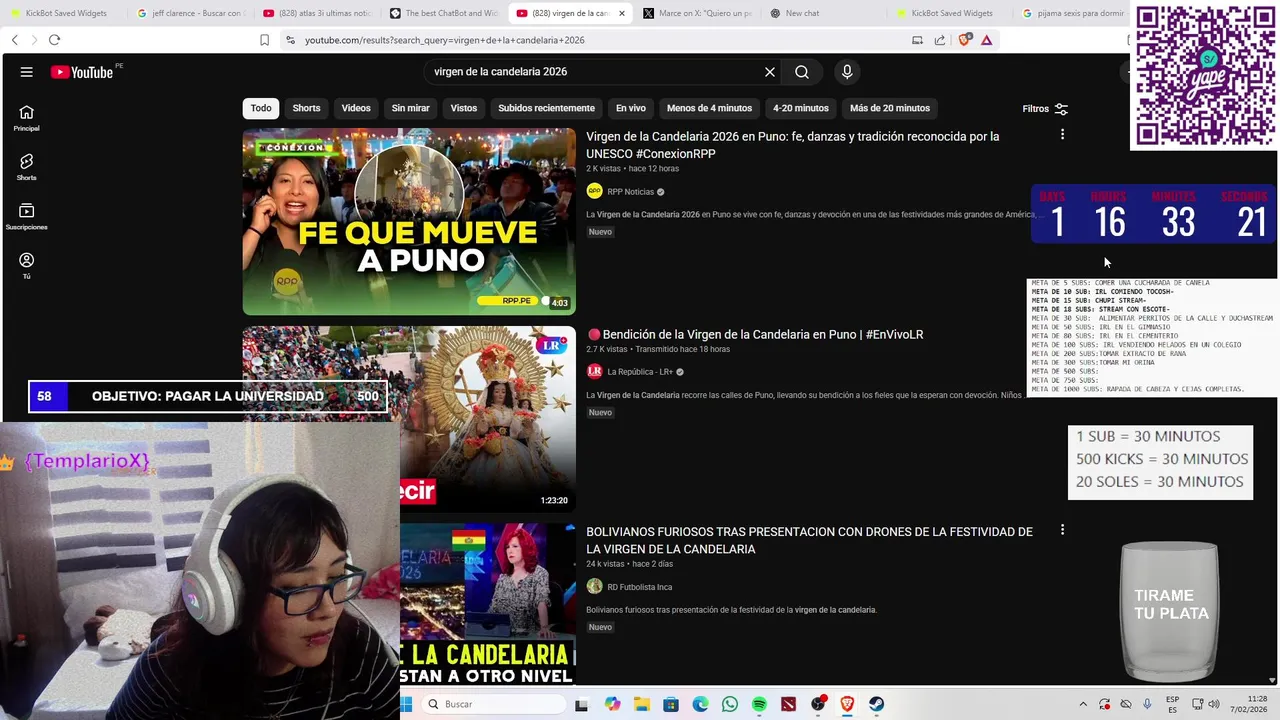
Task: Open Windows Start menu
Action: [x=406, y=704]
